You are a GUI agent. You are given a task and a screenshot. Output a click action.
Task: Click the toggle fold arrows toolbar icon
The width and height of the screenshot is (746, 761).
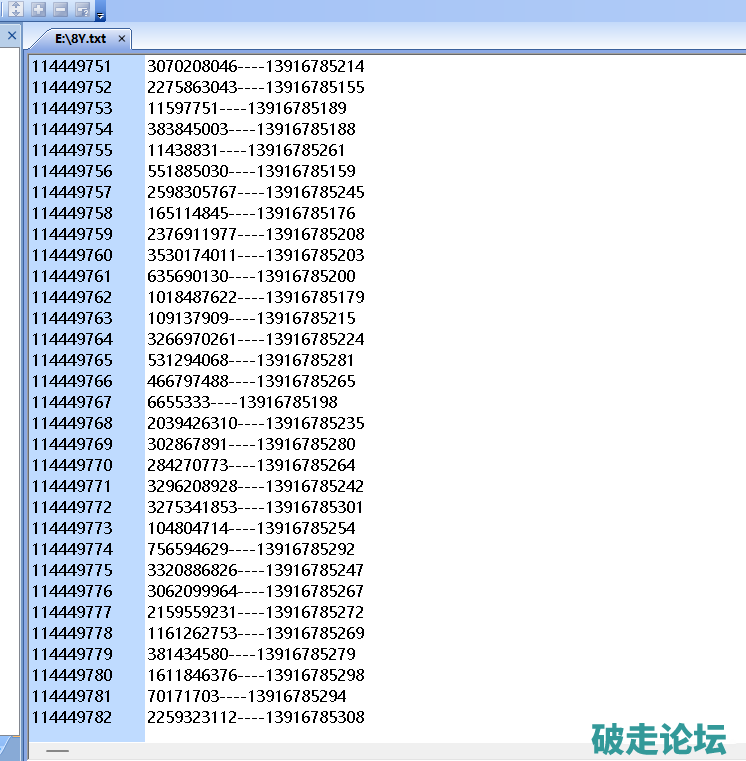(16, 9)
